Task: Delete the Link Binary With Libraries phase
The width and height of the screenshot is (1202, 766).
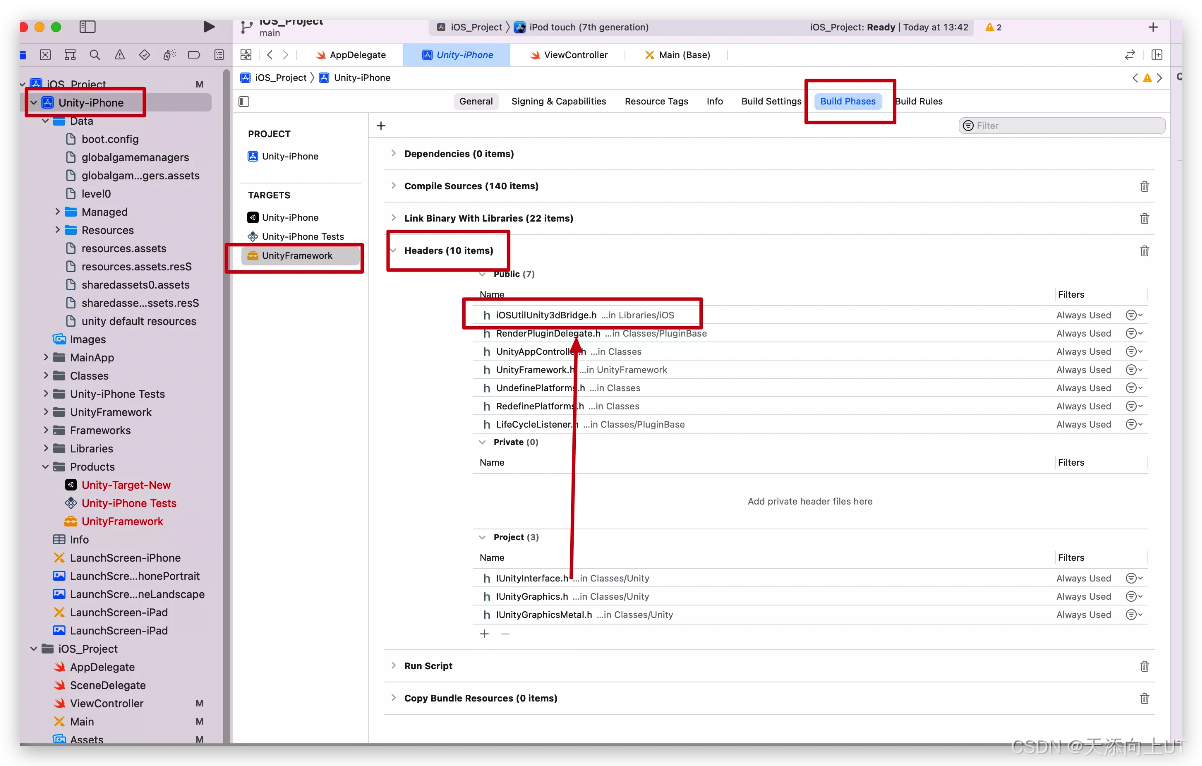Action: [x=1144, y=218]
